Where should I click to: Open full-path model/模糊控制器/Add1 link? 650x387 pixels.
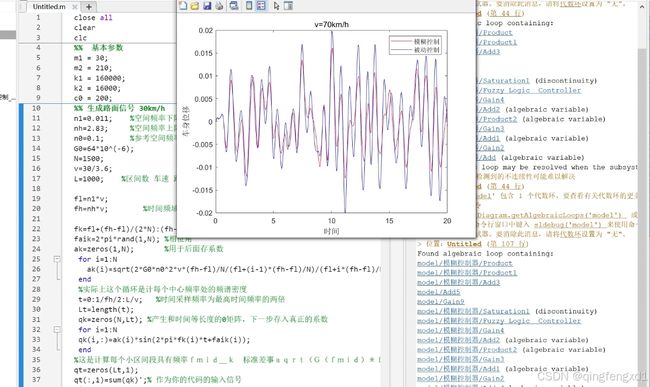pos(458,369)
